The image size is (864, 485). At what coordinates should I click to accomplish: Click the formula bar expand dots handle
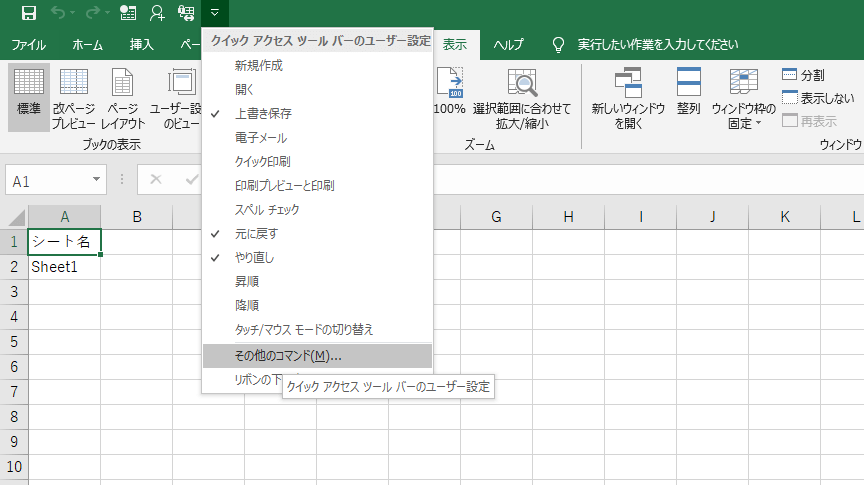(122, 180)
